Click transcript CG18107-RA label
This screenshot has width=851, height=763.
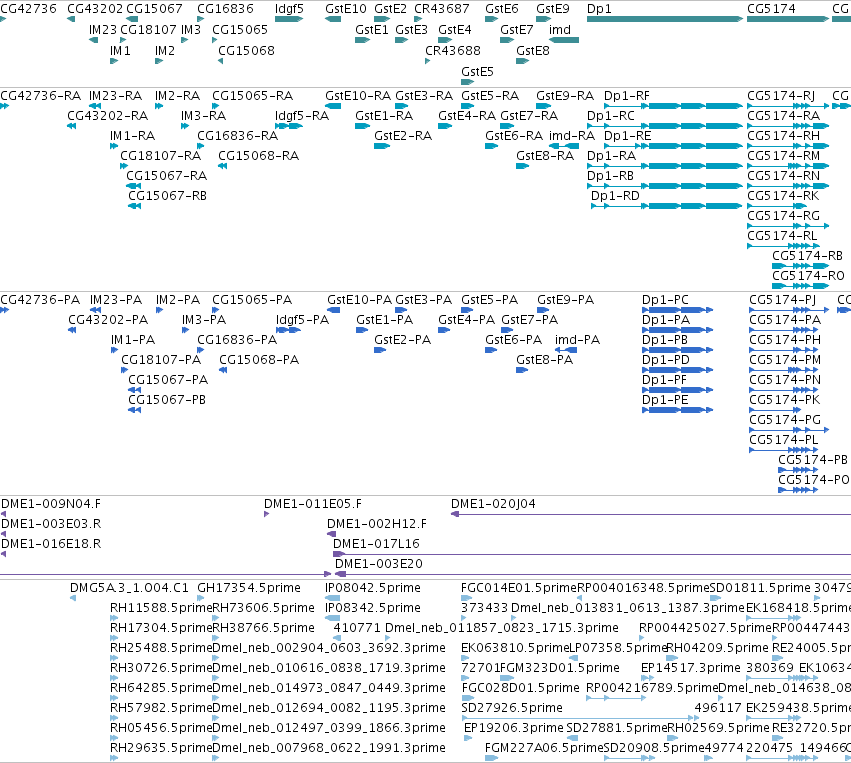[161, 156]
